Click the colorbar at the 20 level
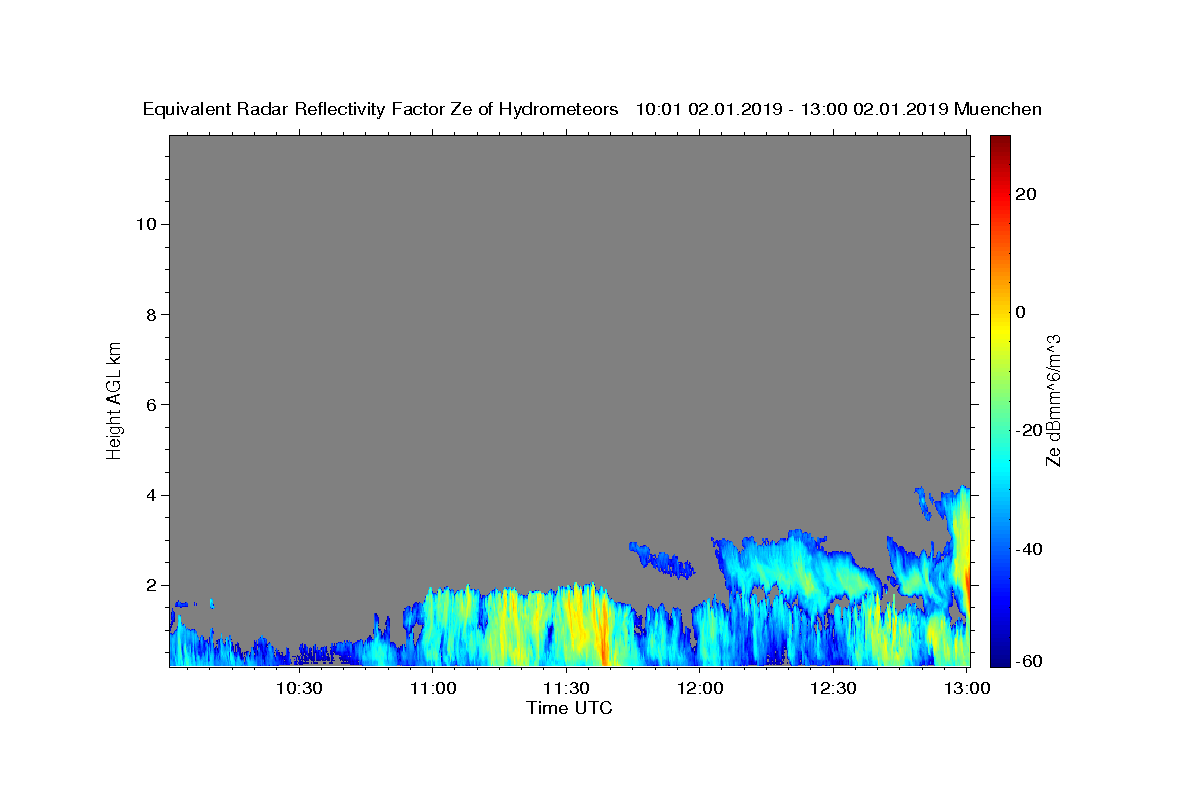Screen dimensions: 1200x800 tap(1000, 194)
